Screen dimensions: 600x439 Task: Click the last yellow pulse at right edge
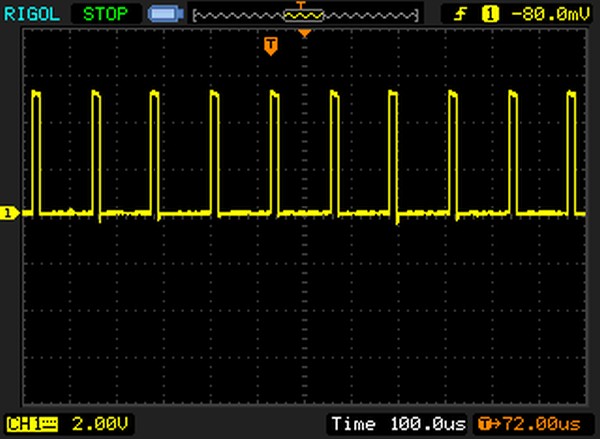[572, 150]
